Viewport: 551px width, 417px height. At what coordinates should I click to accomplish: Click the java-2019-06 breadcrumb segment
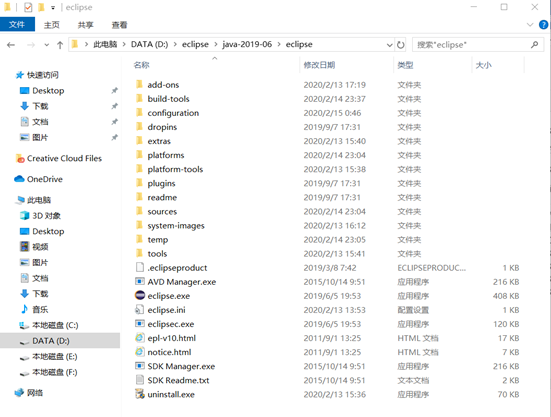(x=247, y=44)
